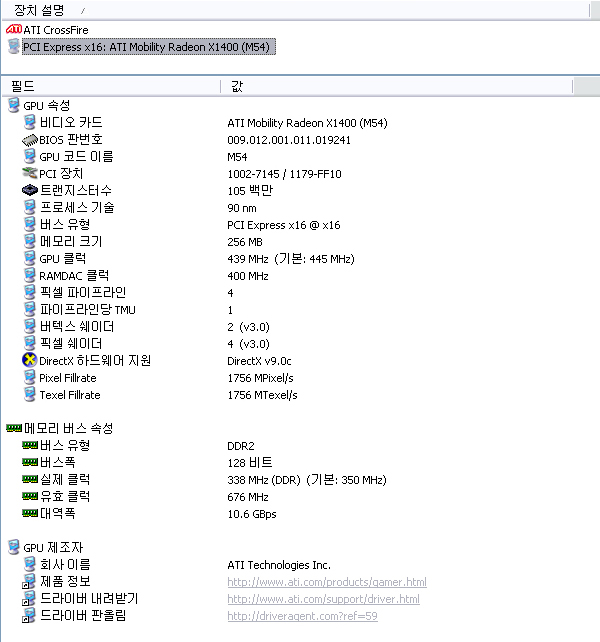Click the icon beside 프로세스 기술
The image size is (600, 642).
point(29,207)
